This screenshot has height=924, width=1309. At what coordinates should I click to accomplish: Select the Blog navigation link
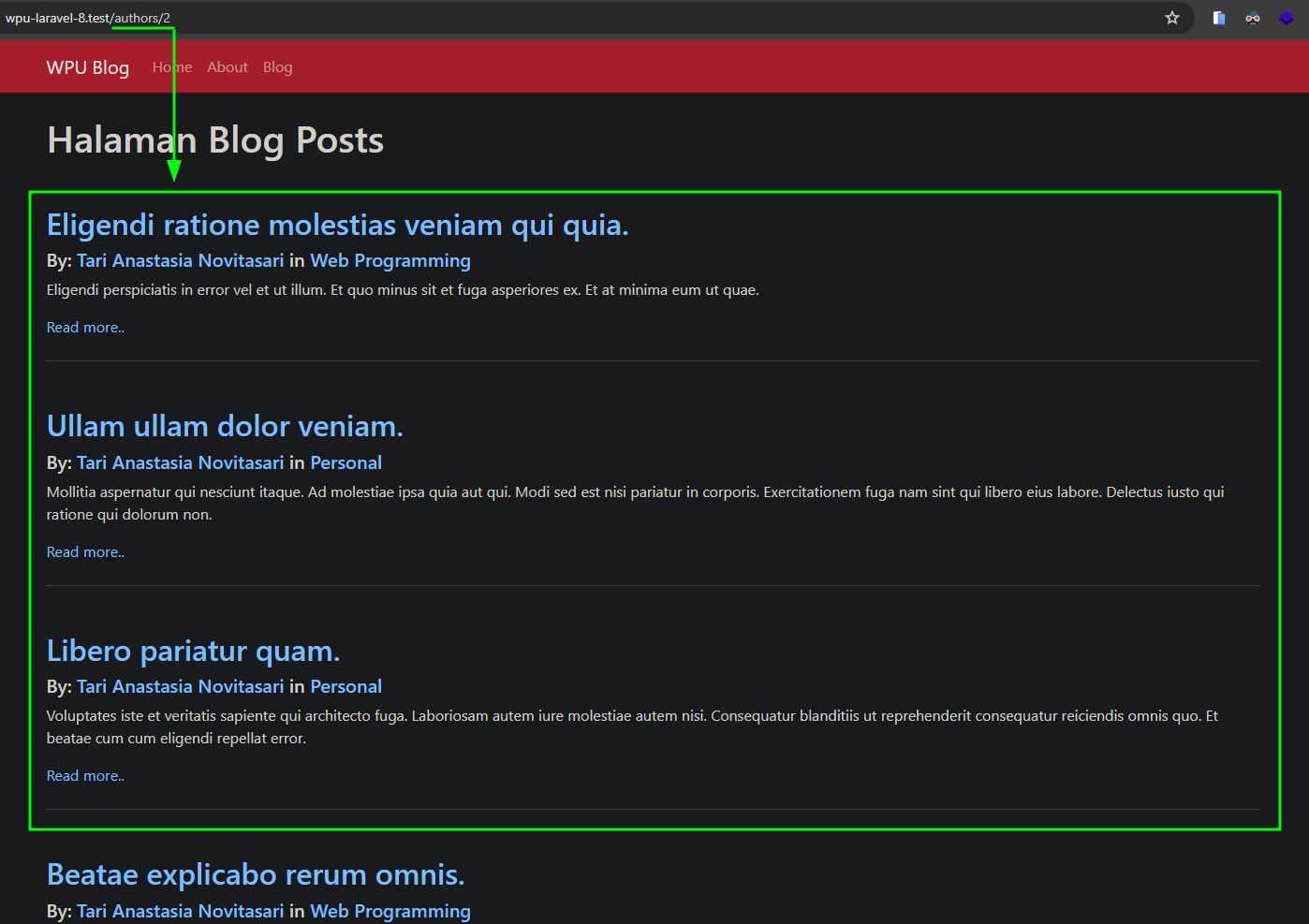[277, 67]
